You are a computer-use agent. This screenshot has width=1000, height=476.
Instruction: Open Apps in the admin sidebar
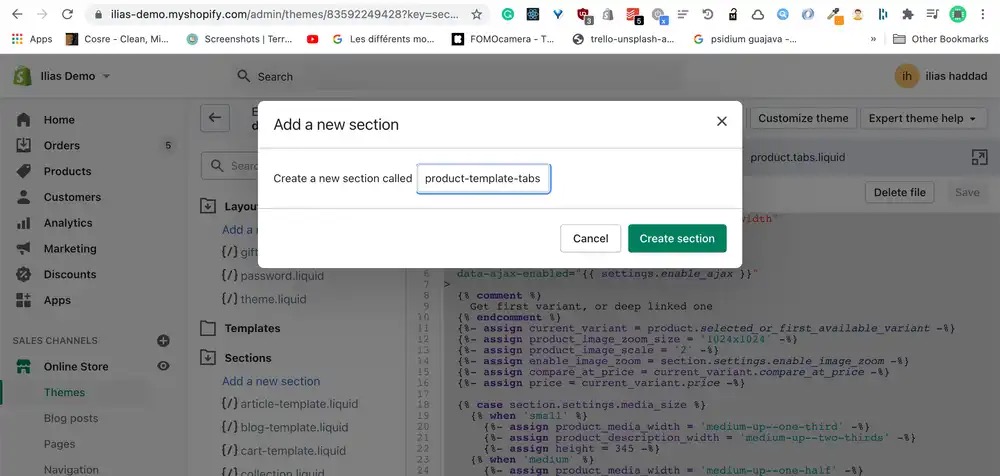pos(57,300)
